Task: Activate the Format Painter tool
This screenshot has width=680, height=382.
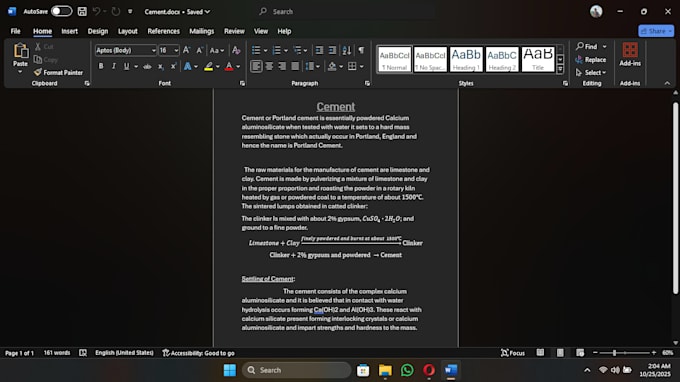Action: pos(58,72)
